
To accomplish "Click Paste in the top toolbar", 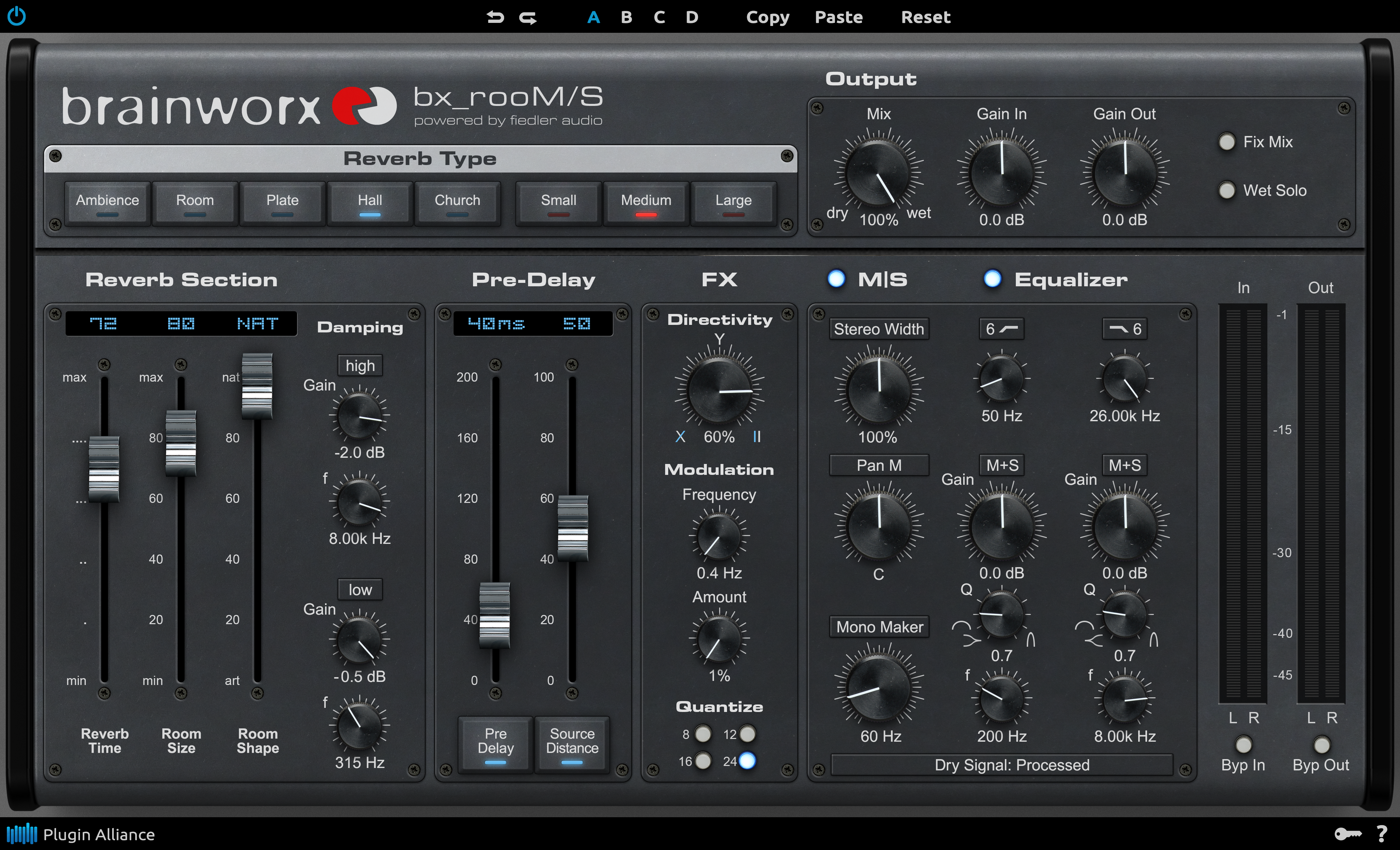I will (x=839, y=18).
